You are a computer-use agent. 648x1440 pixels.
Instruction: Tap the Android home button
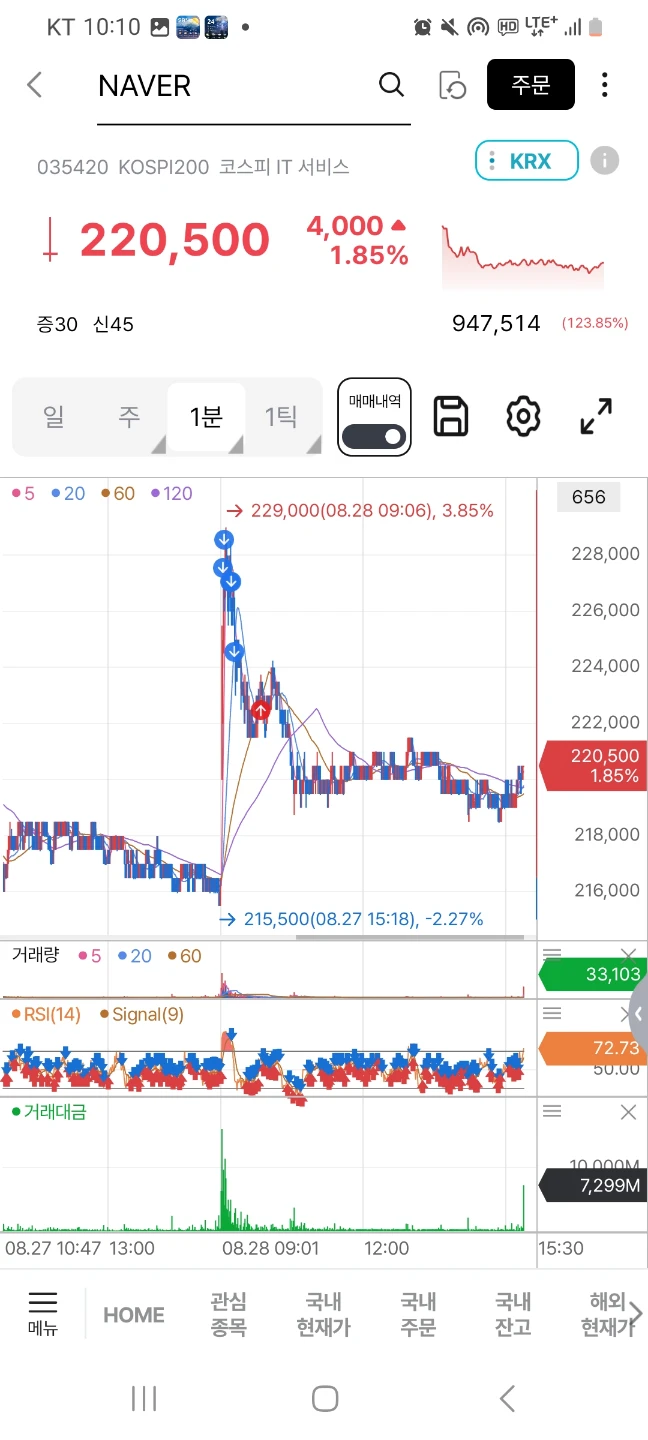click(x=324, y=1398)
